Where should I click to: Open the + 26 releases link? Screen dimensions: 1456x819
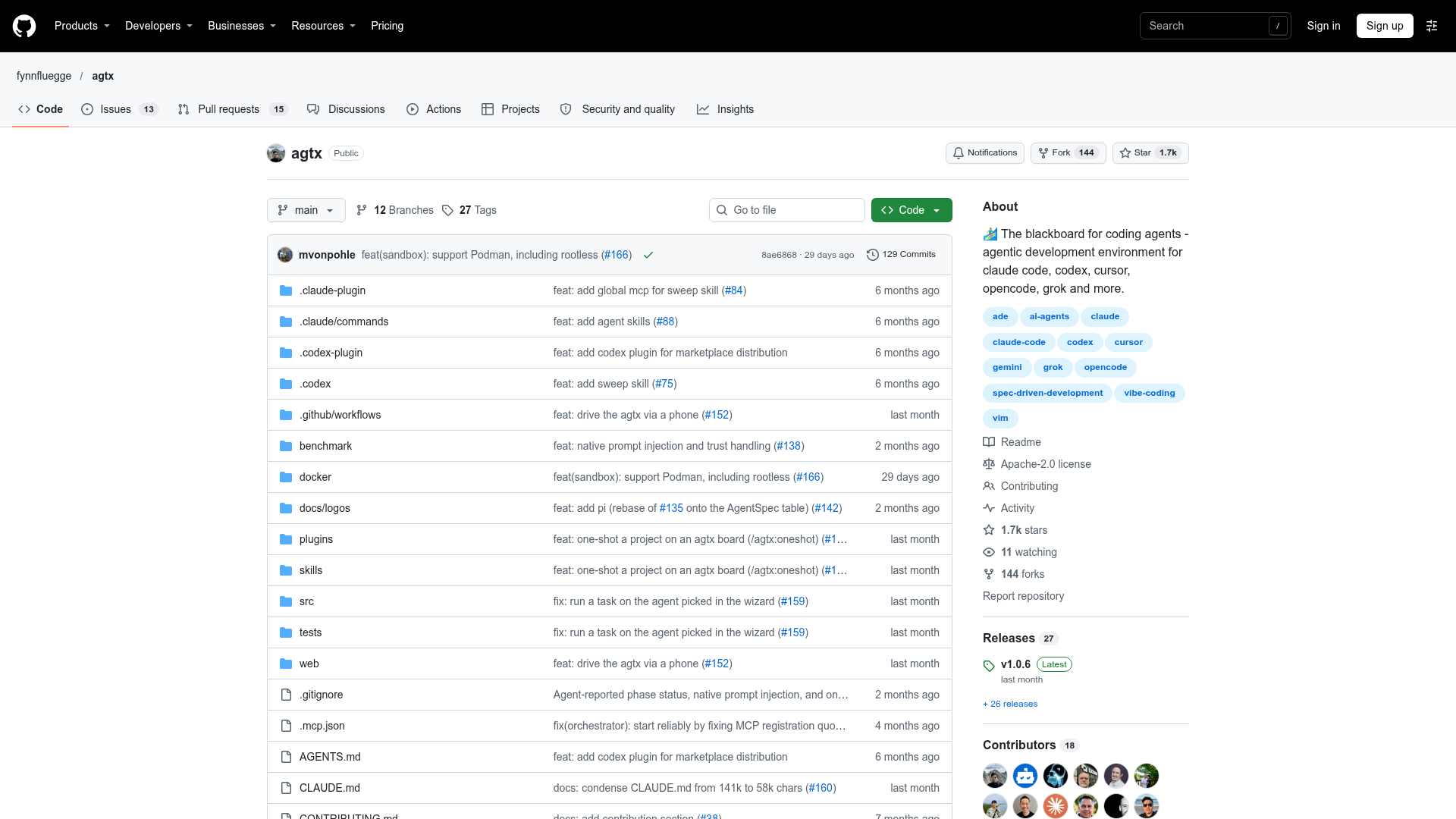(1010, 704)
